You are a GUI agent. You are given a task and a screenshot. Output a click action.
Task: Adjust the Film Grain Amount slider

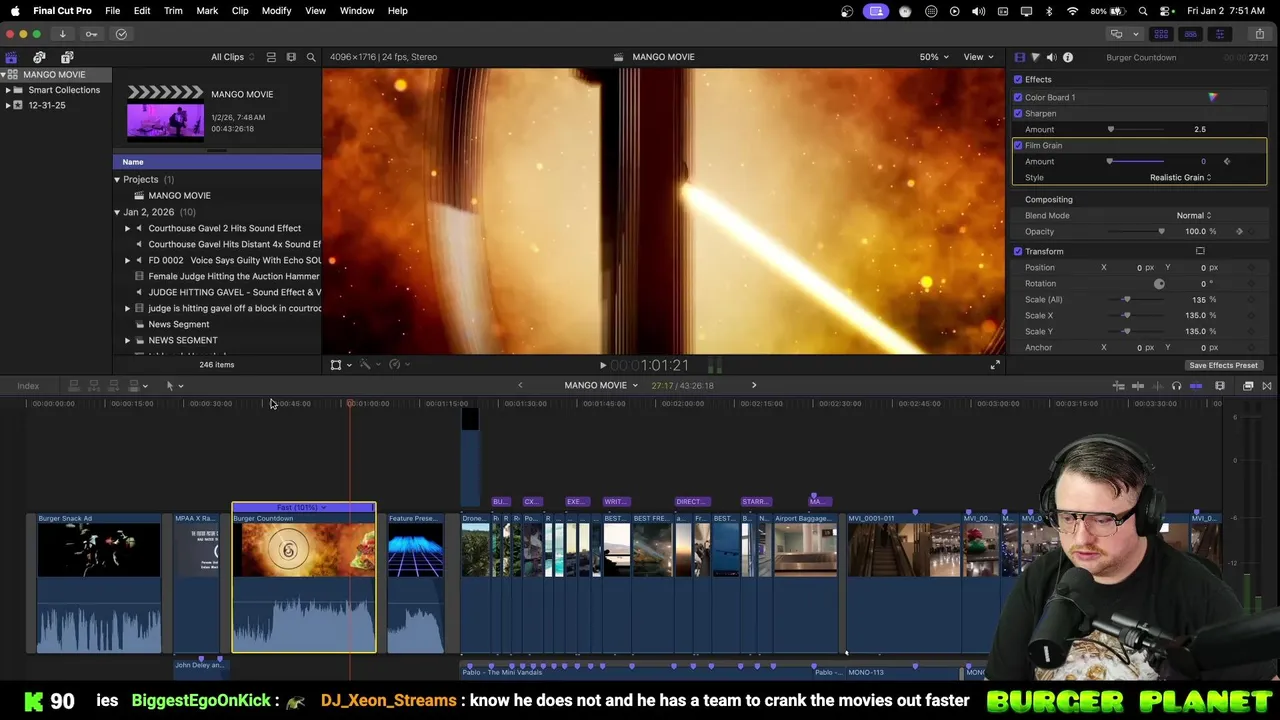1136,161
